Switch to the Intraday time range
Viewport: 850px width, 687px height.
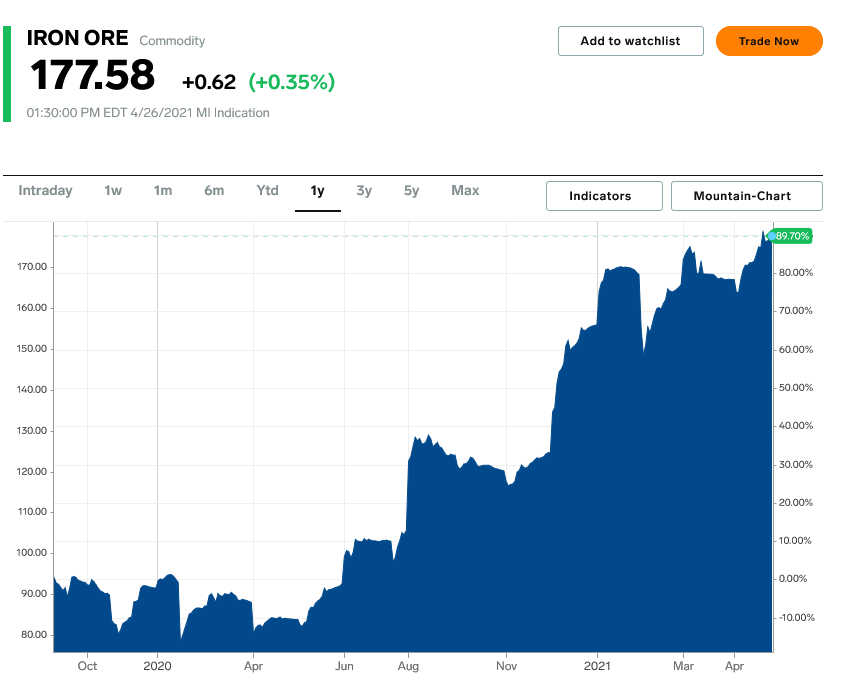(x=45, y=190)
